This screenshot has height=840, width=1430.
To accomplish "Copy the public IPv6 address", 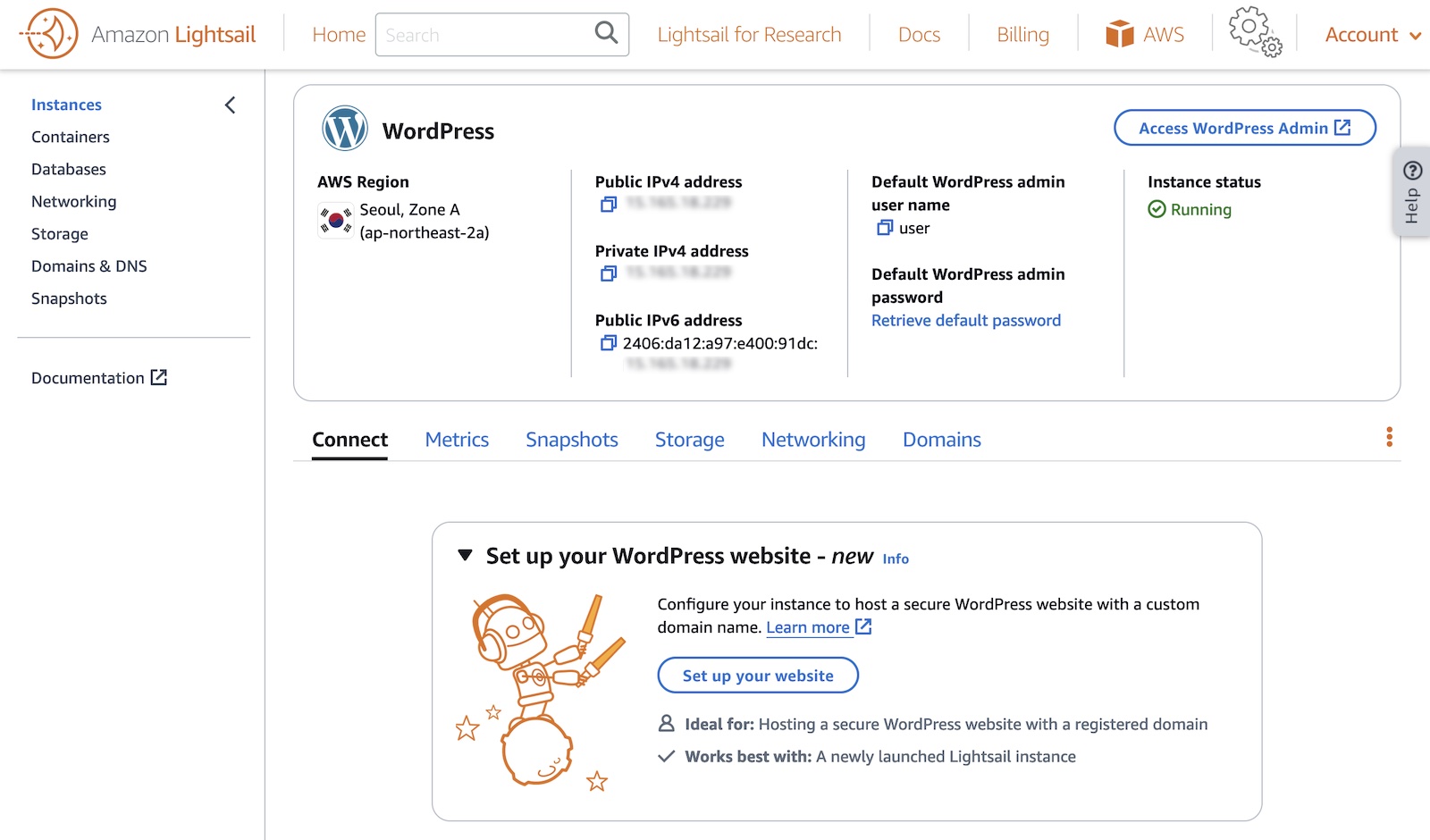I will pyautogui.click(x=609, y=343).
